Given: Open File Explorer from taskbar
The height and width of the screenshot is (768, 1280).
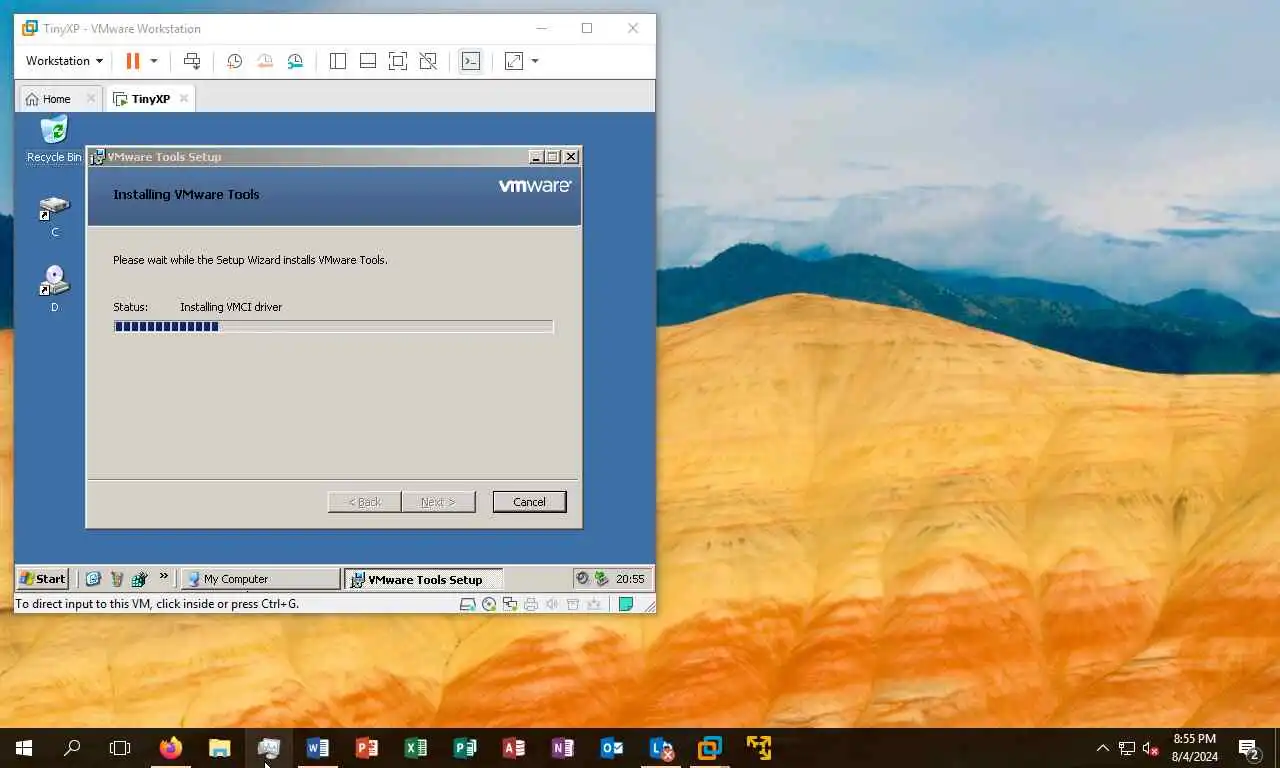Looking at the screenshot, I should point(219,748).
